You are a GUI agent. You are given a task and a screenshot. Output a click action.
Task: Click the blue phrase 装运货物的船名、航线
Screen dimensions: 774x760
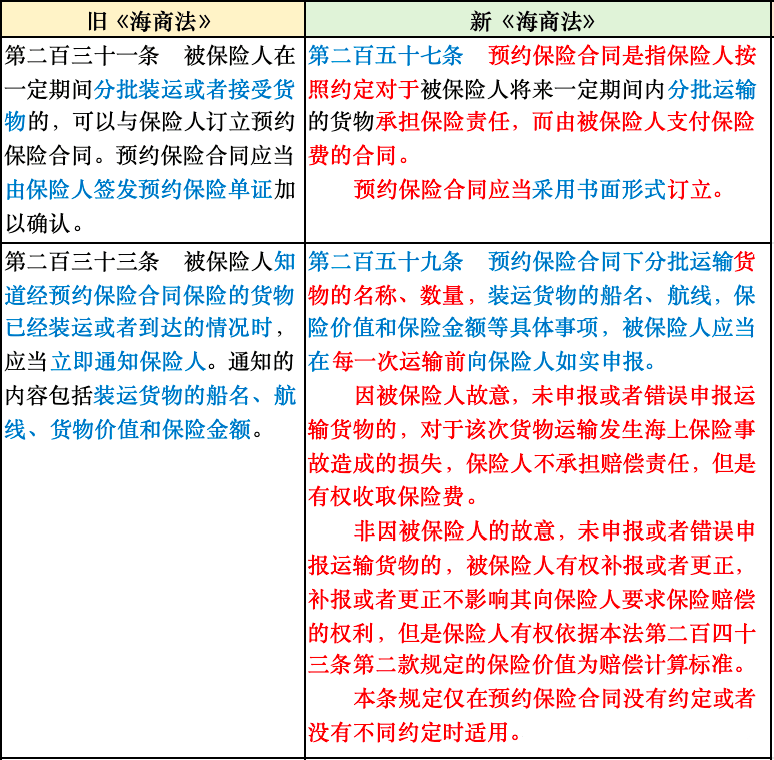(x=195, y=395)
